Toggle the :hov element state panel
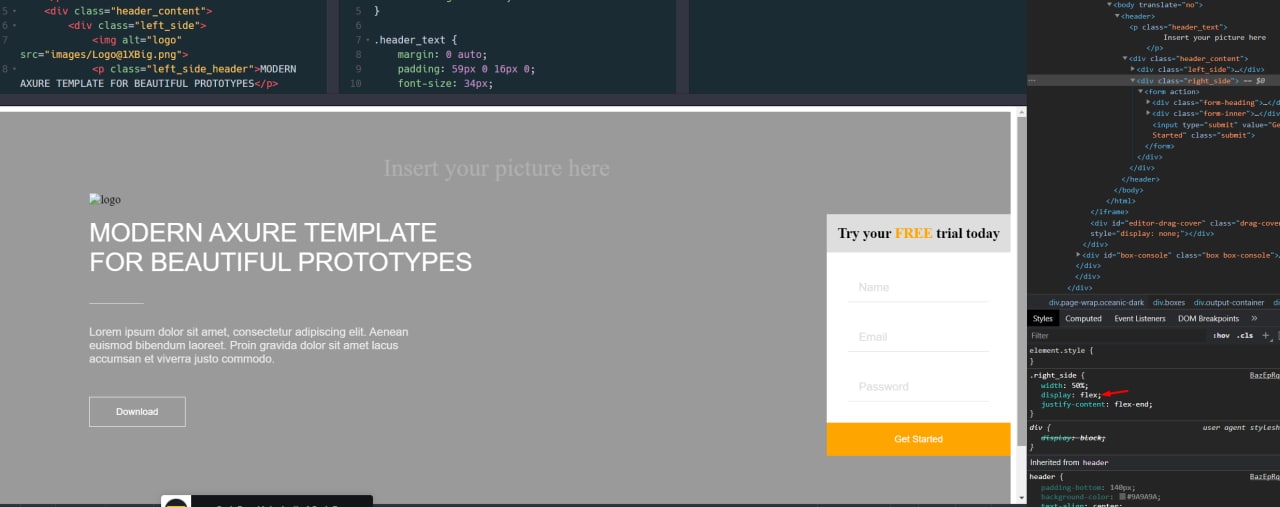 1221,336
